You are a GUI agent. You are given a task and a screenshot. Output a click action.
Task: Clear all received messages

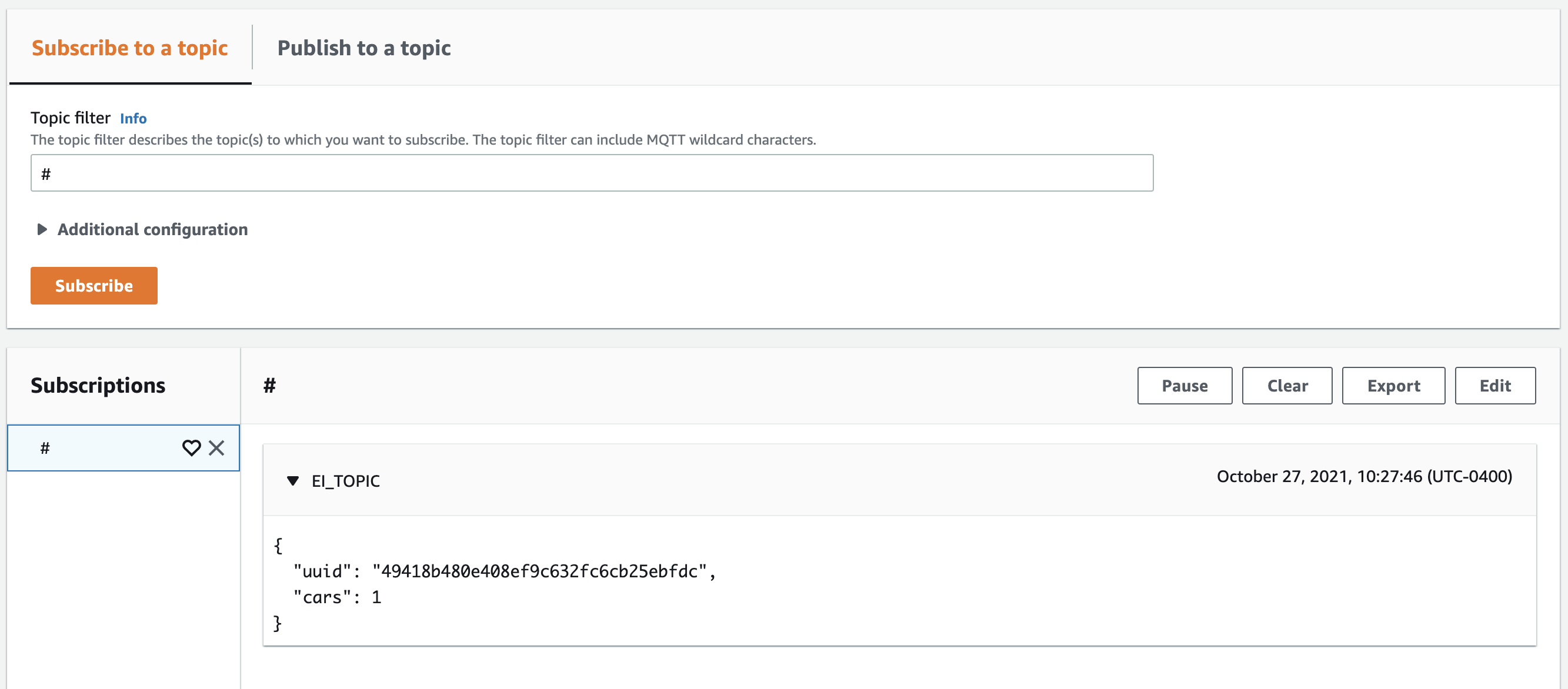[x=1287, y=385]
